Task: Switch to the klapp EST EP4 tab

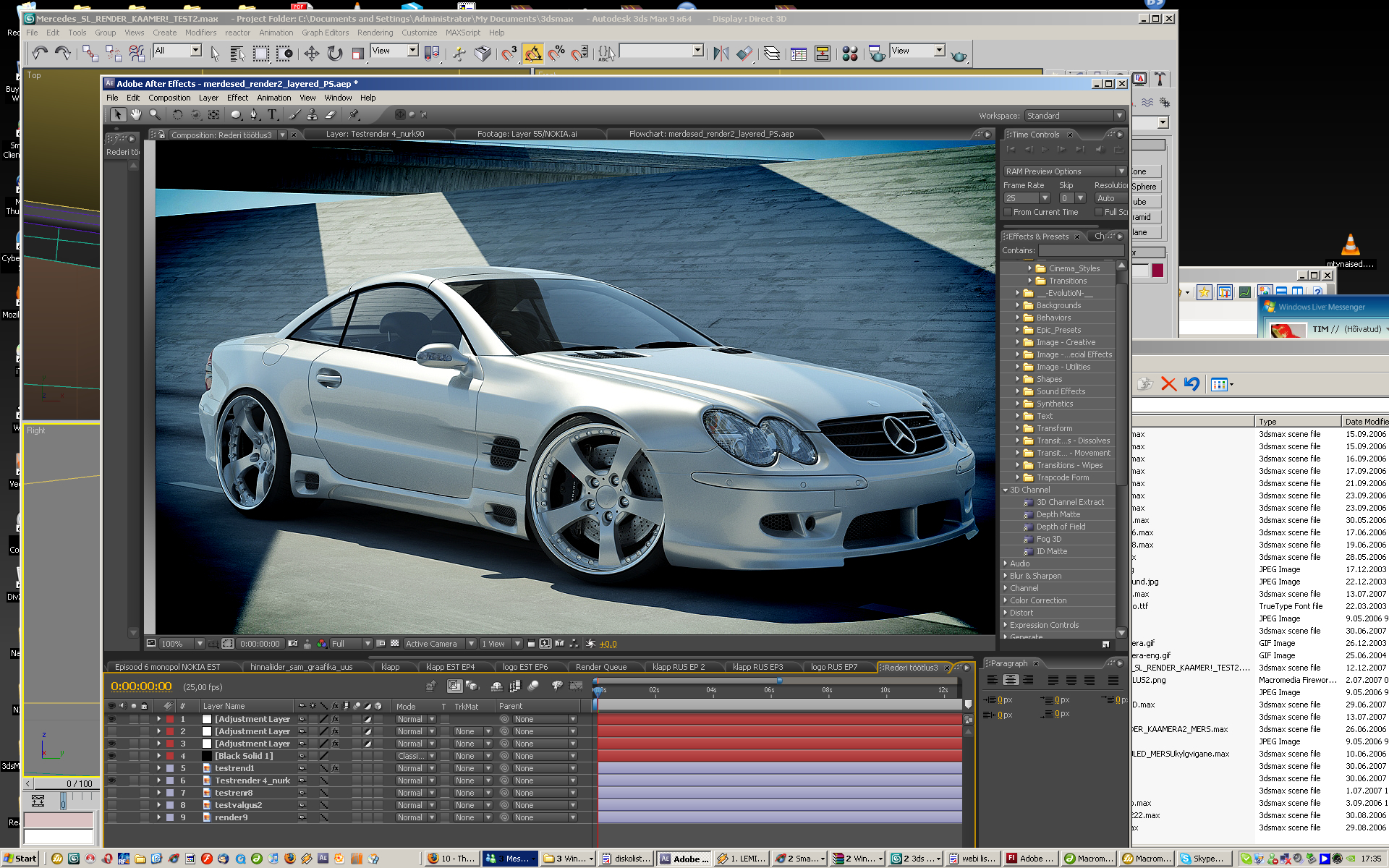Action: pos(450,667)
